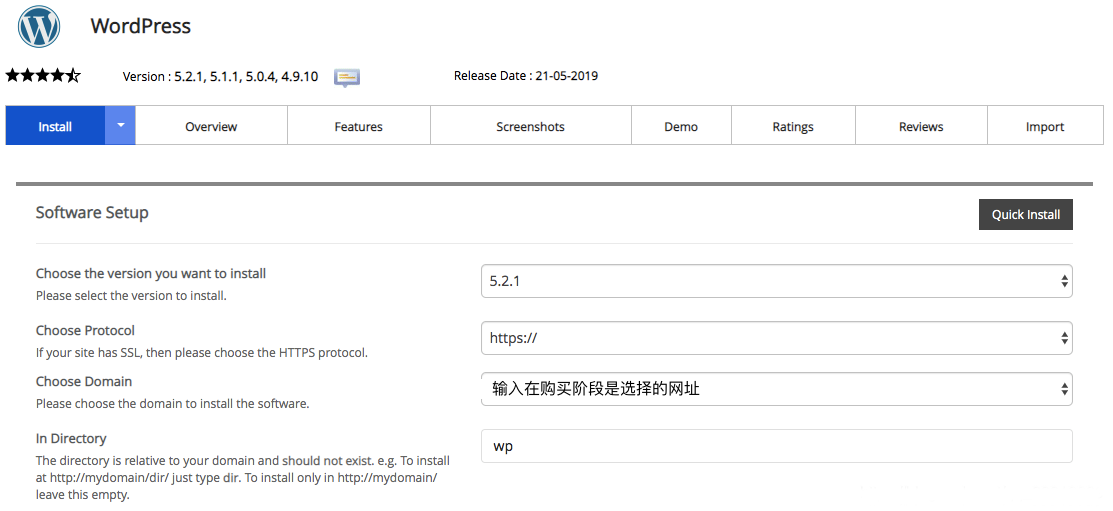Click the Software Setup heading
Image resolution: width=1113 pixels, height=511 pixels.
(x=92, y=212)
